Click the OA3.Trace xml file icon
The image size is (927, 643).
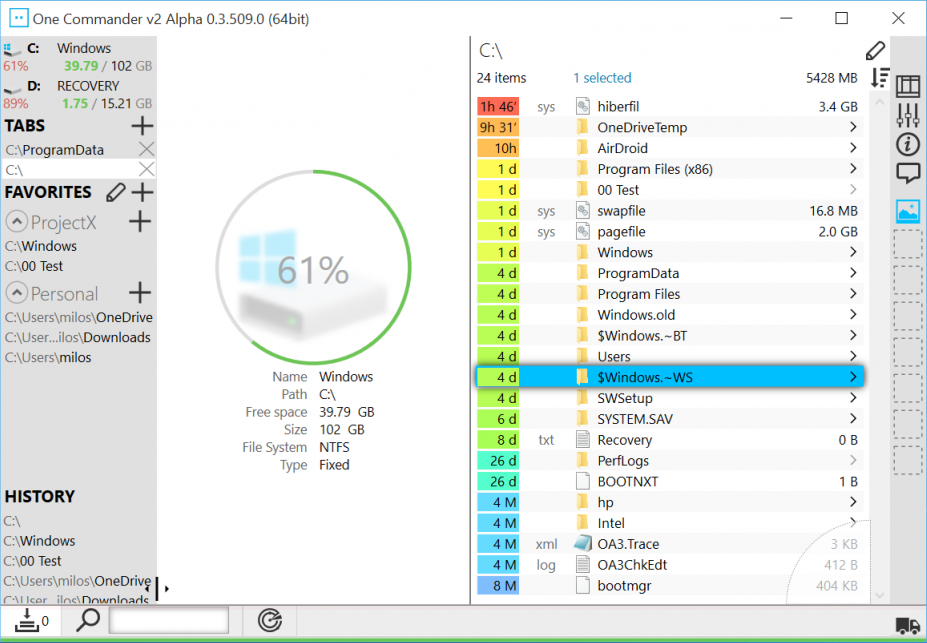[x=583, y=544]
